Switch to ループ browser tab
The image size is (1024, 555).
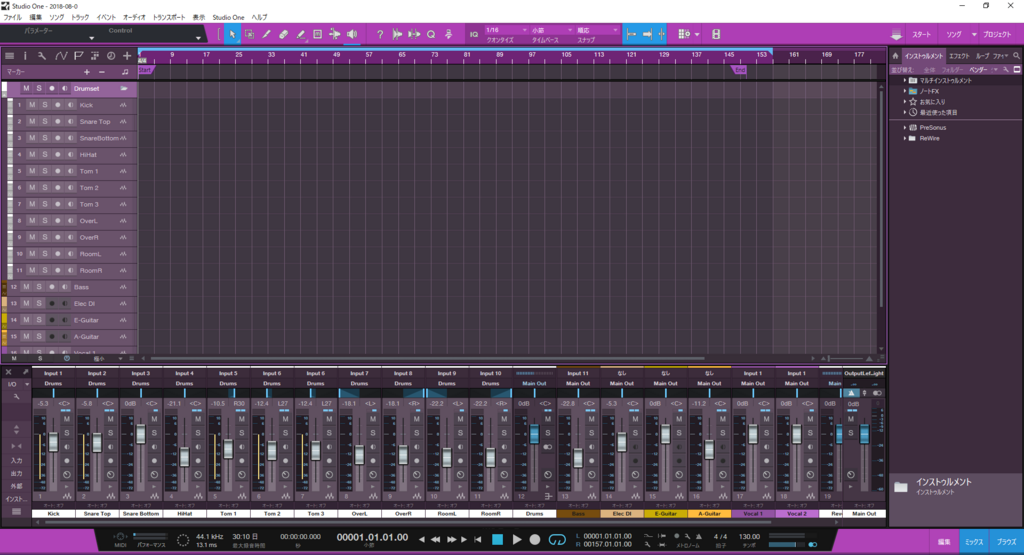point(982,56)
